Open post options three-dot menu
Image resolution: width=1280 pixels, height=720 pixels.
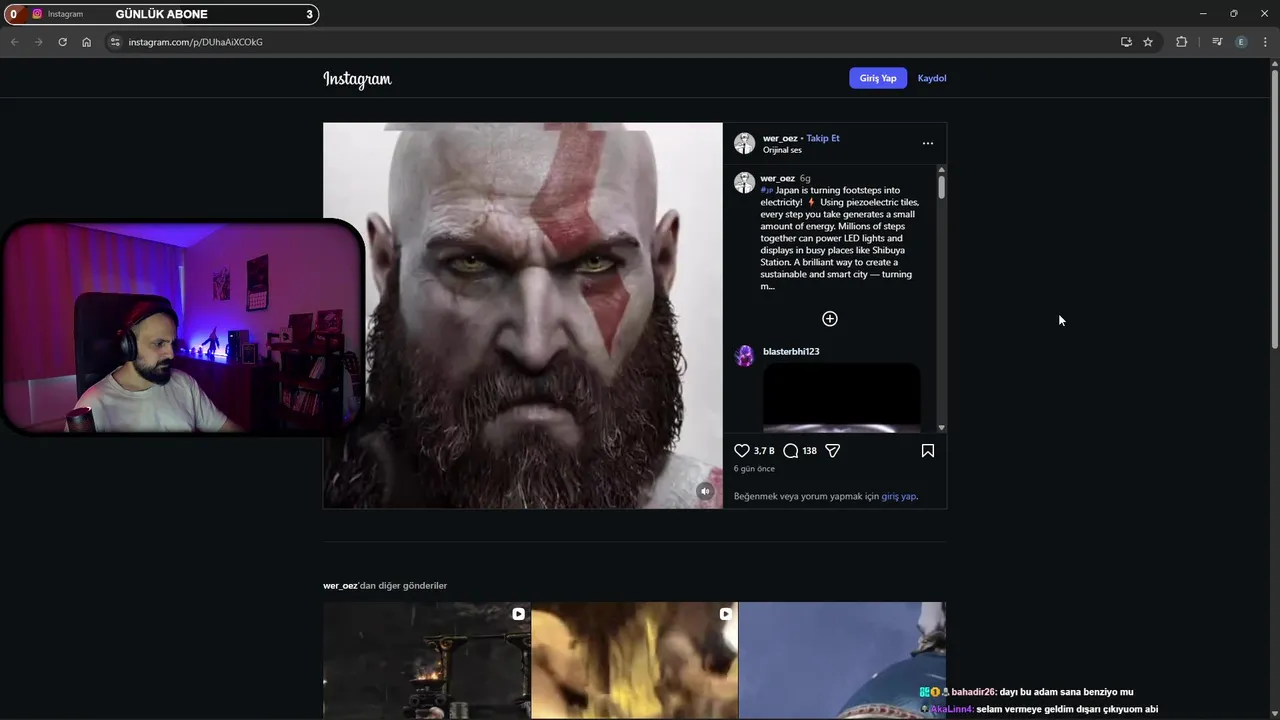pos(928,143)
